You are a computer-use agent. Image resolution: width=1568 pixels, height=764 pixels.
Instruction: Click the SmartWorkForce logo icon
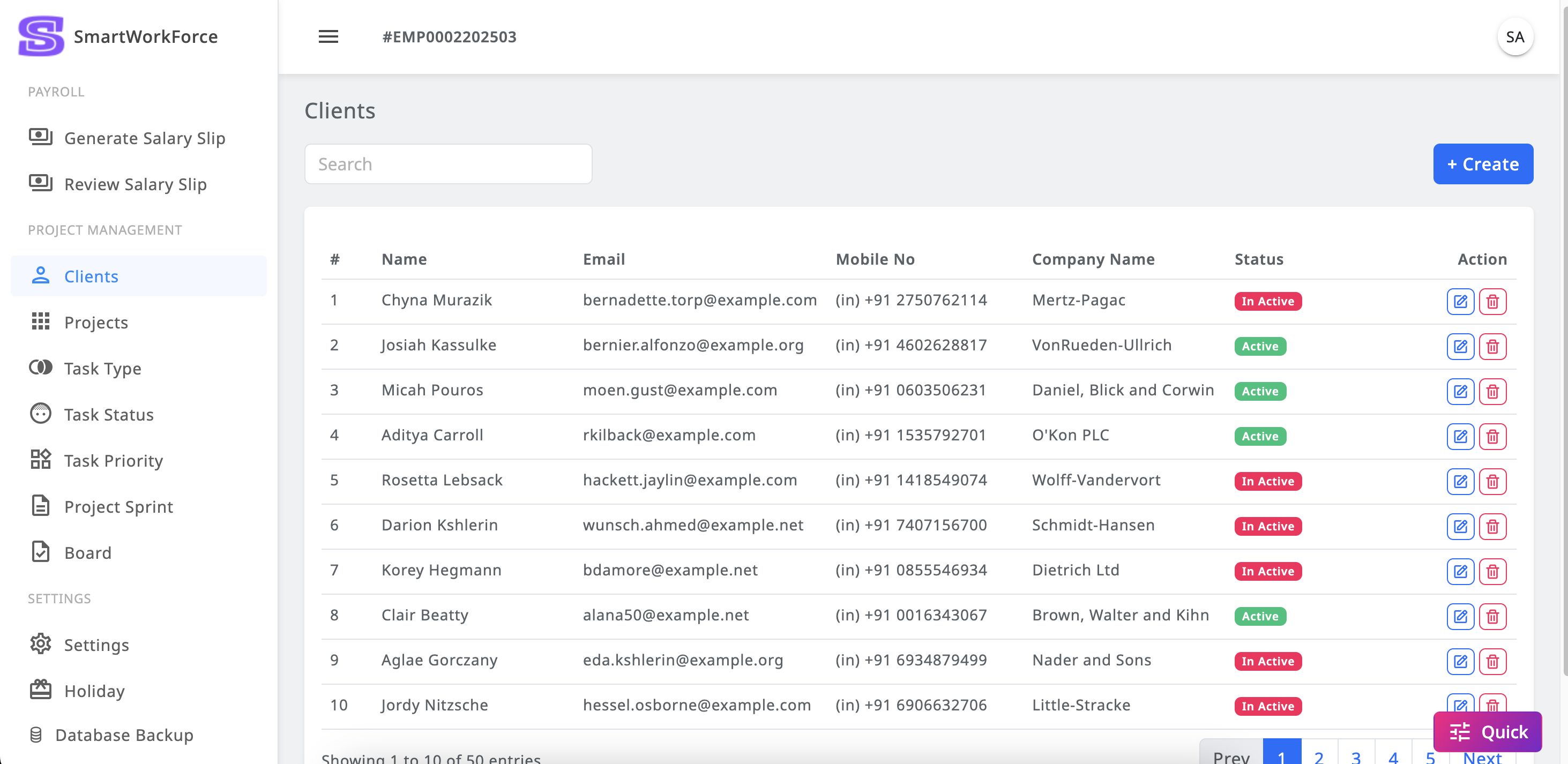[41, 36]
